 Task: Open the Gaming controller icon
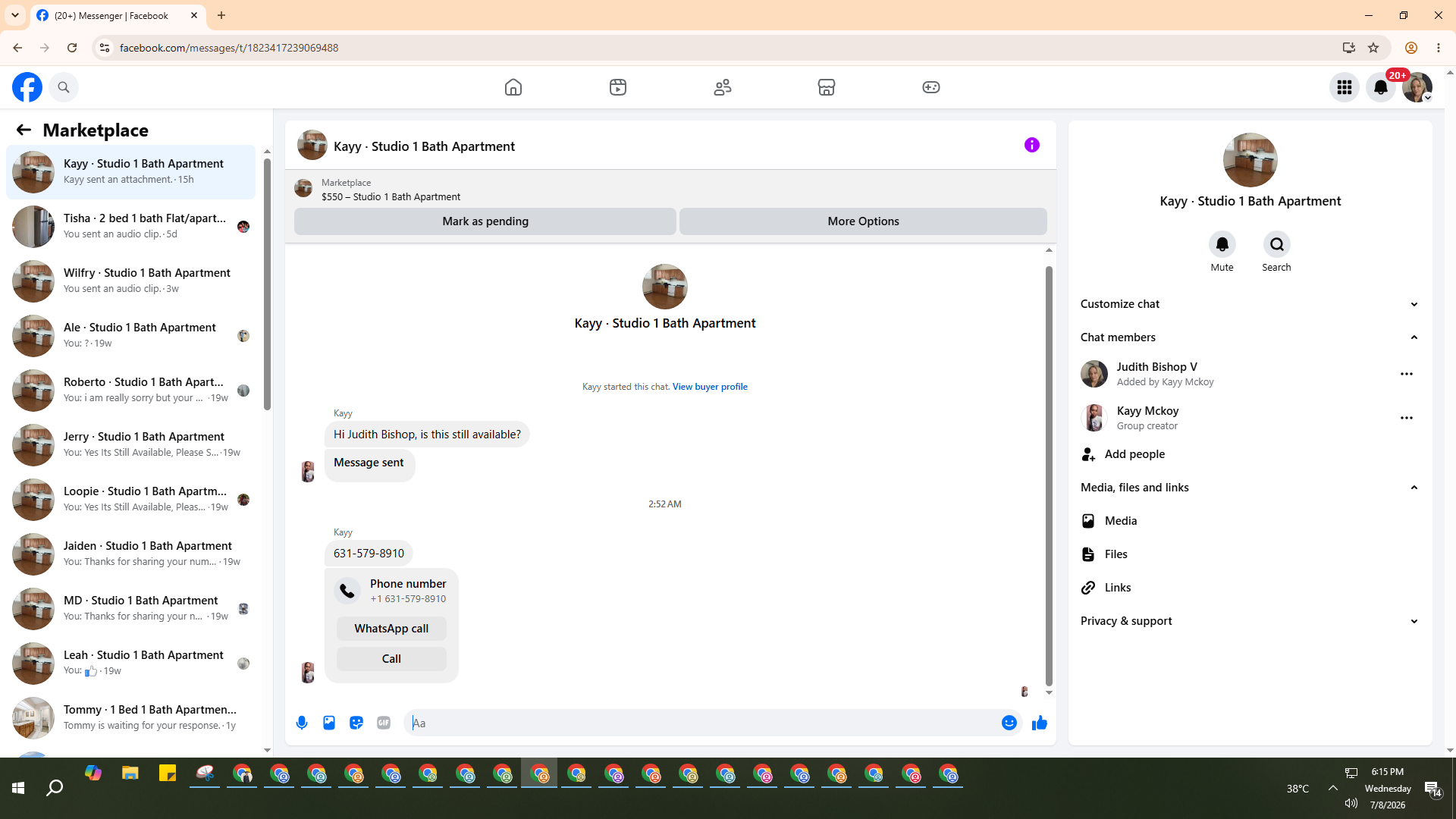(931, 87)
